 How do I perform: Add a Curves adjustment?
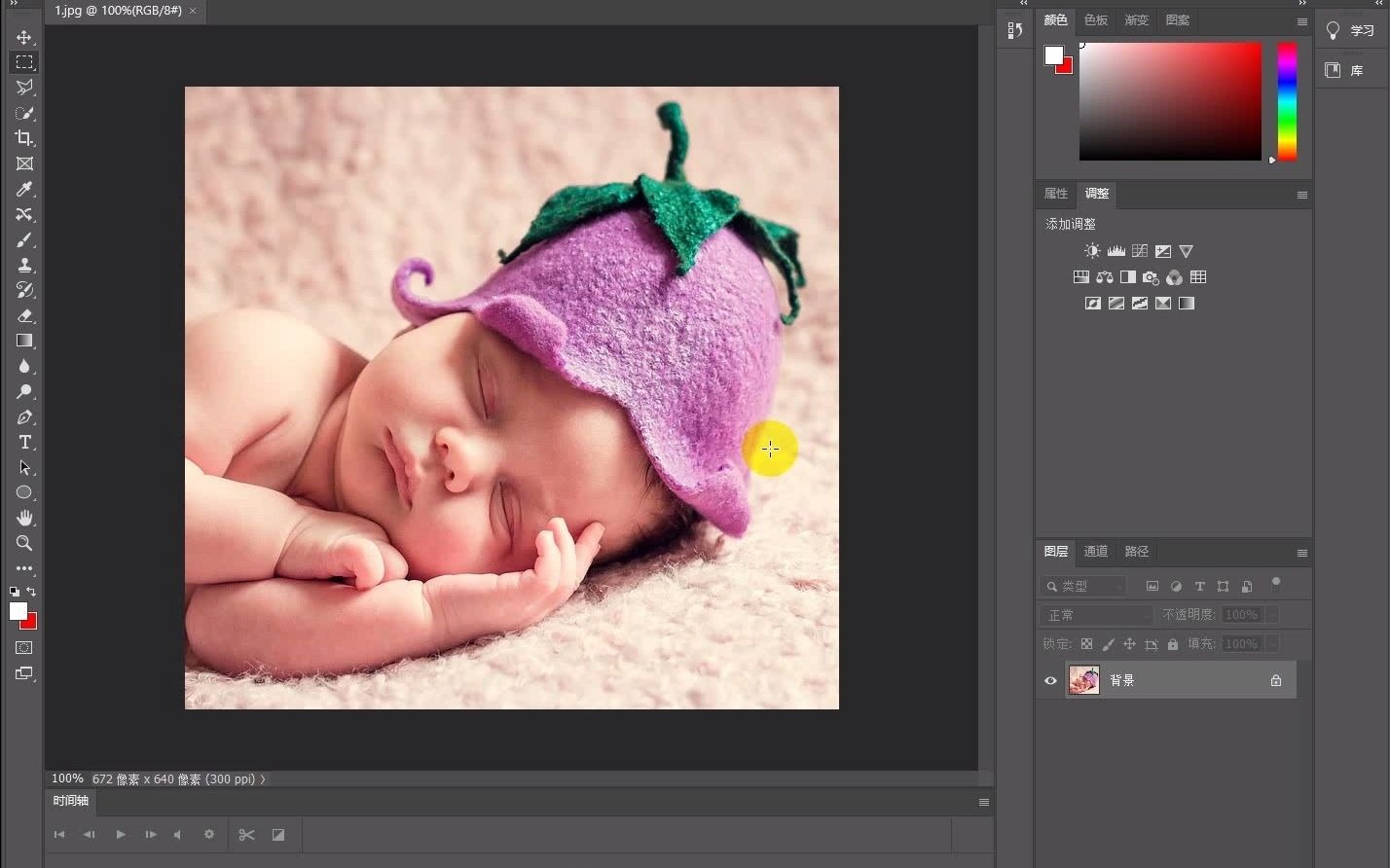(x=1139, y=251)
